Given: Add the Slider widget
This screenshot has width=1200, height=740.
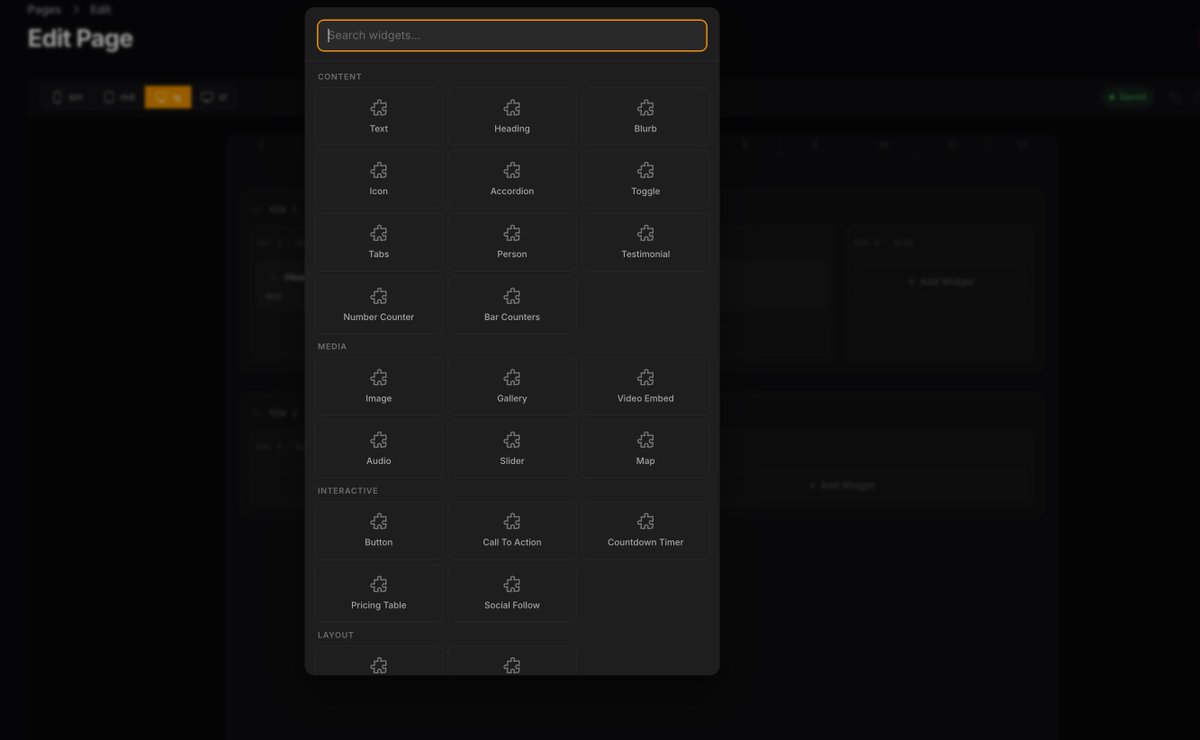Looking at the screenshot, I should tap(512, 449).
